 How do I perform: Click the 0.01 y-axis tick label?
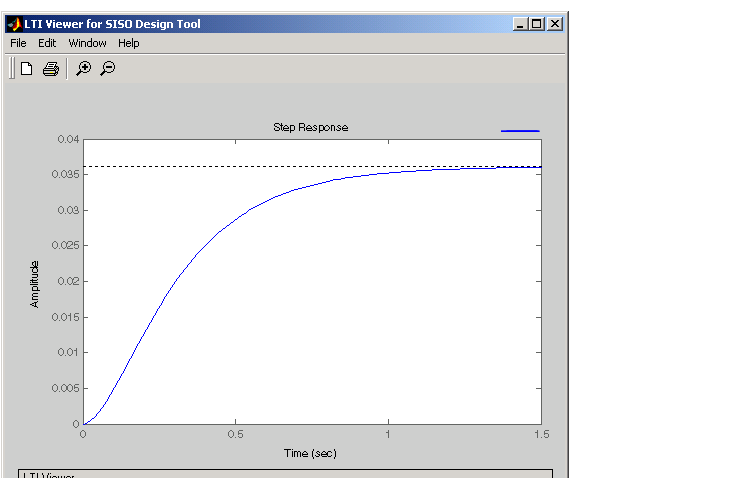68,352
